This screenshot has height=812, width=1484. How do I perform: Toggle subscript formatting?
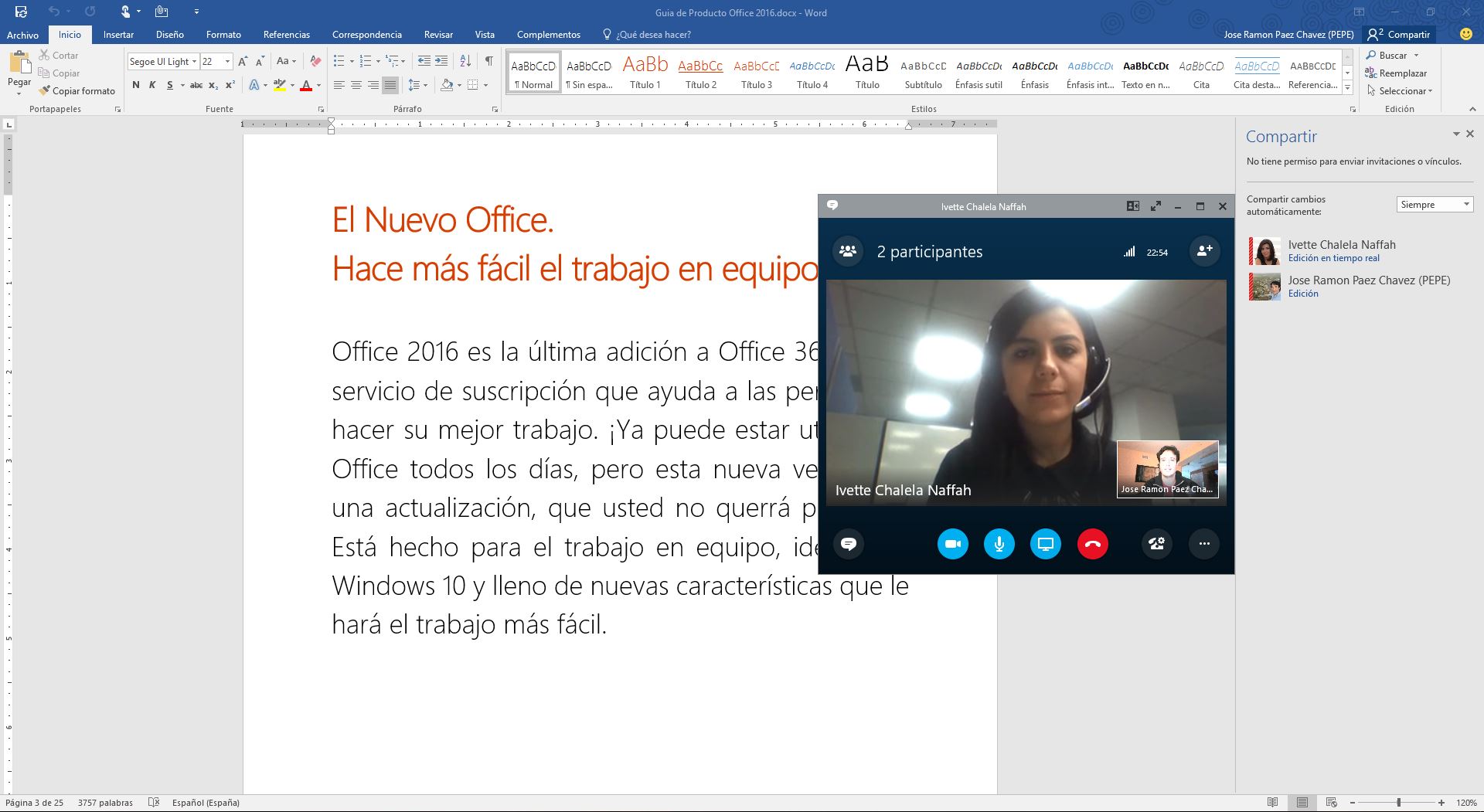(x=213, y=85)
